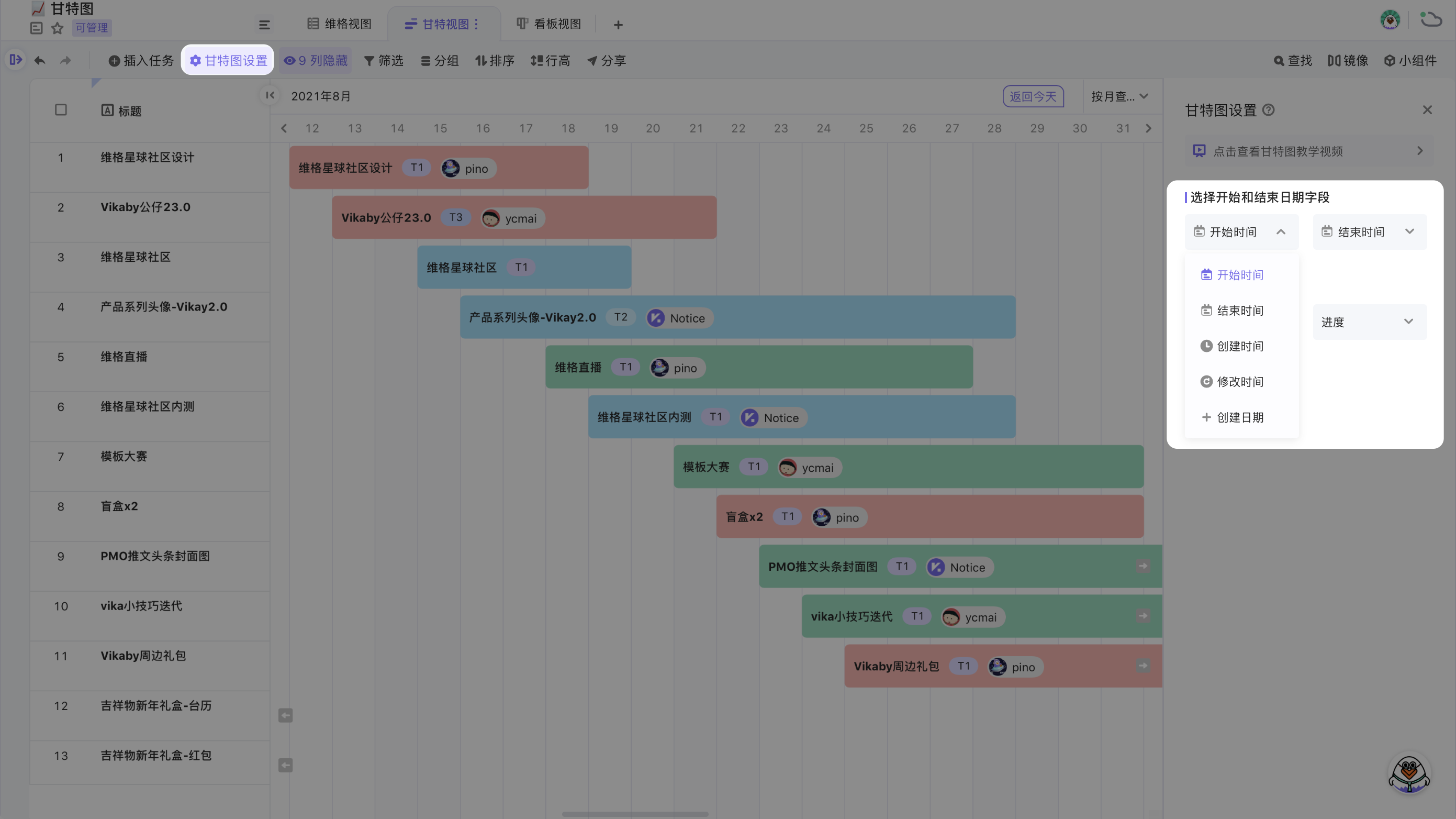The height and width of the screenshot is (819, 1456).
Task: Toggle the select-all checkbox by 标题
Action: pyautogui.click(x=61, y=110)
